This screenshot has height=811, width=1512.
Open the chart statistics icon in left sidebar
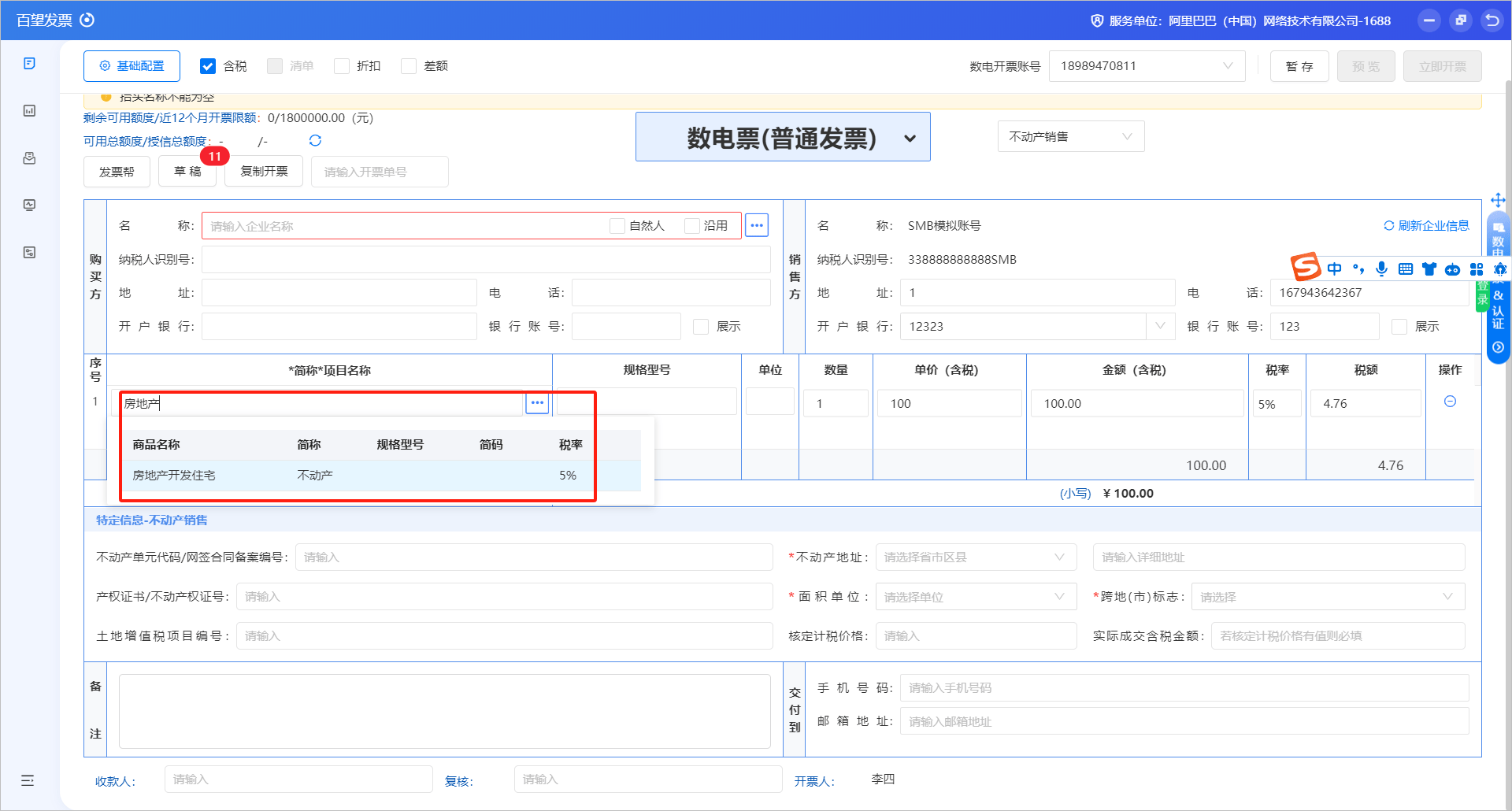[x=29, y=110]
